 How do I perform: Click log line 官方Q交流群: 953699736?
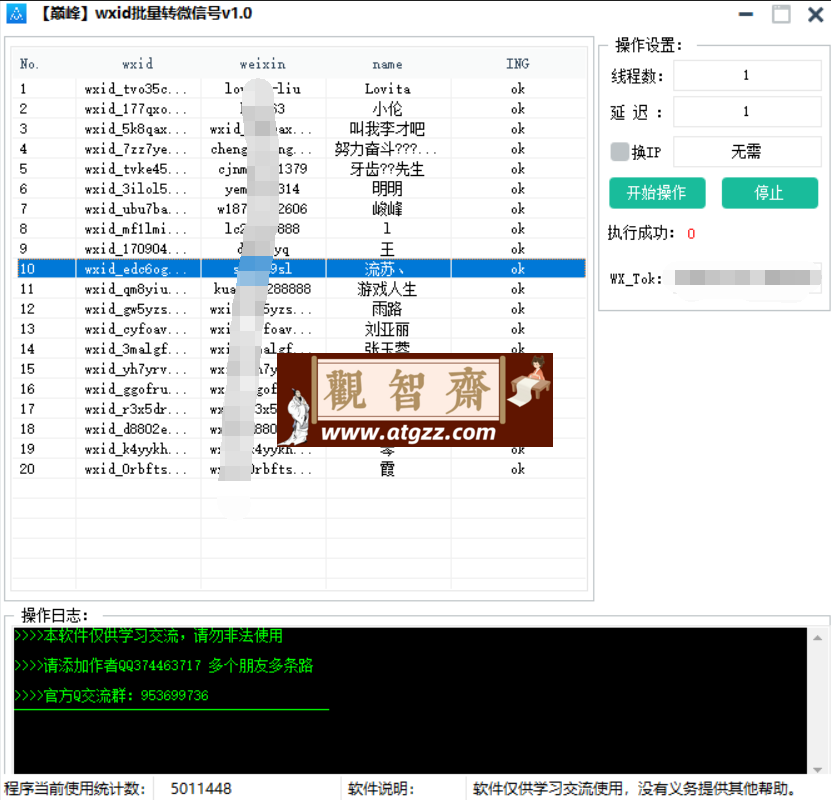pyautogui.click(x=111, y=696)
